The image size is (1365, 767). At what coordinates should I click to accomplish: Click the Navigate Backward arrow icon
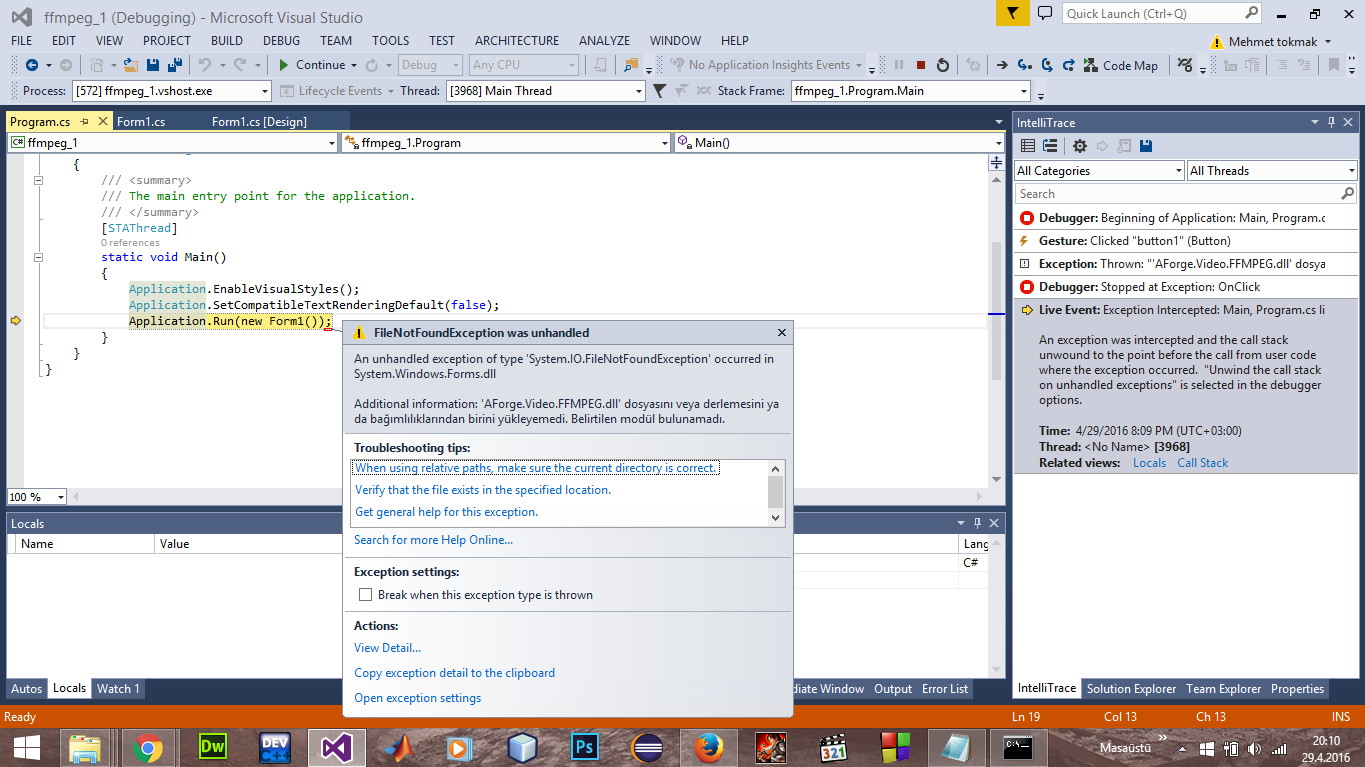[31, 65]
